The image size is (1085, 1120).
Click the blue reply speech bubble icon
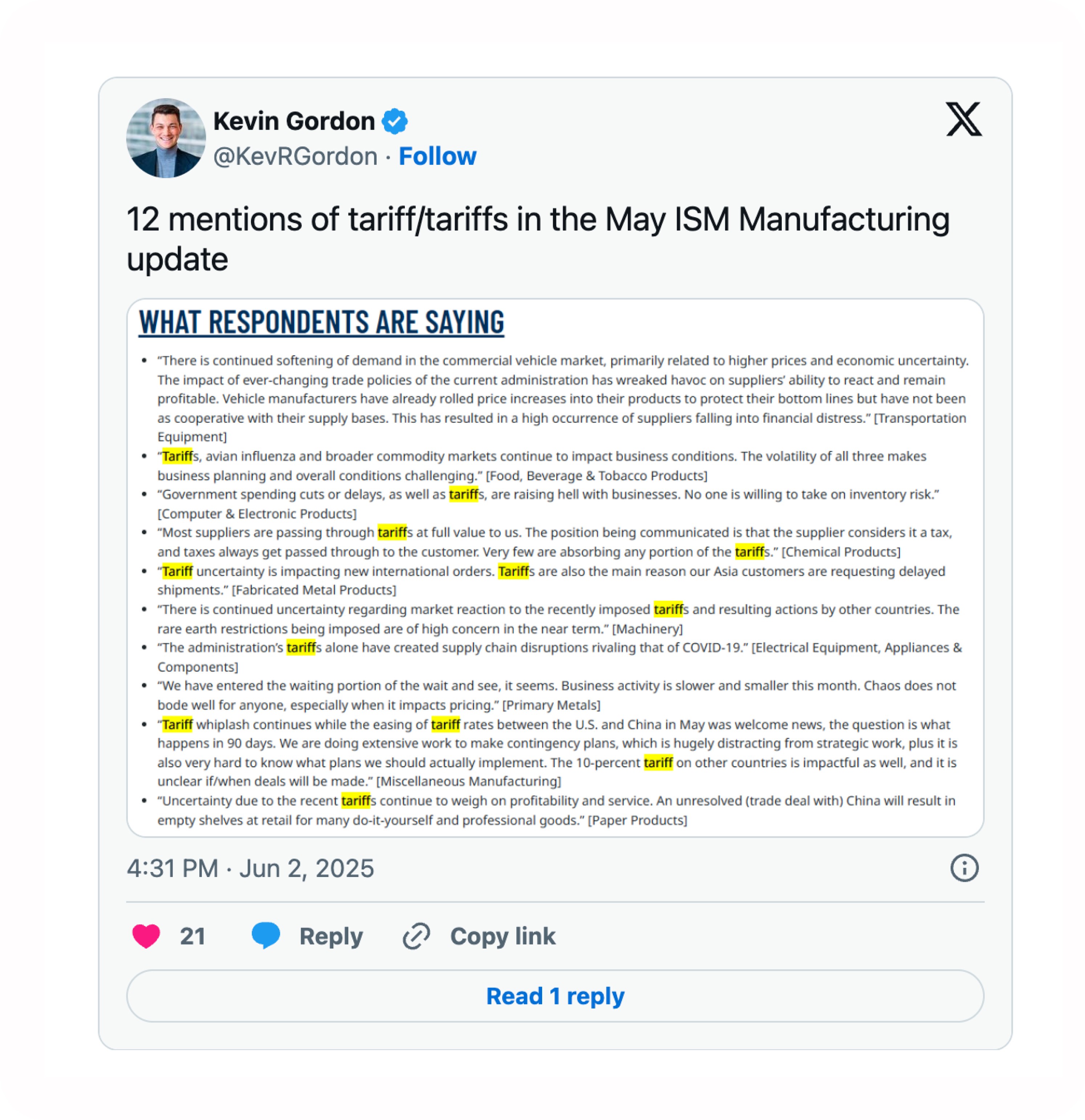pyautogui.click(x=266, y=936)
